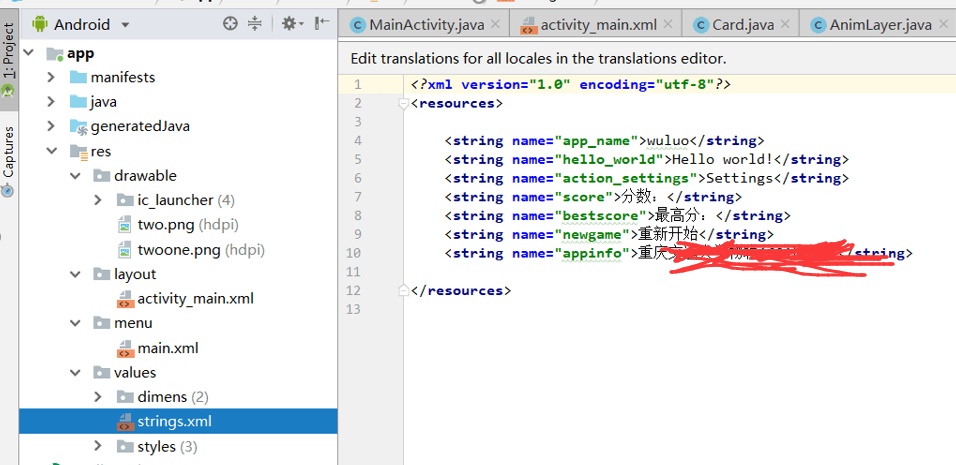Click the res folder icon

pyautogui.click(x=79, y=152)
